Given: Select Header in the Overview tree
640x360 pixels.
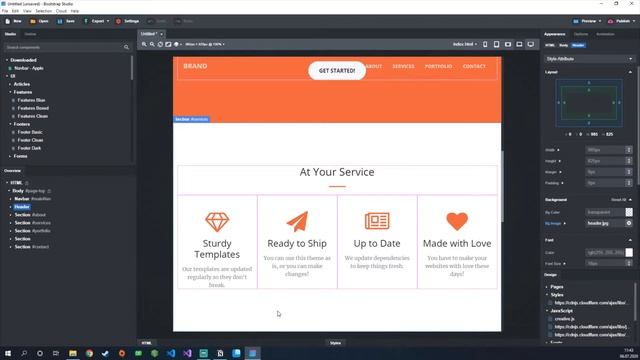Looking at the screenshot, I should coord(22,207).
